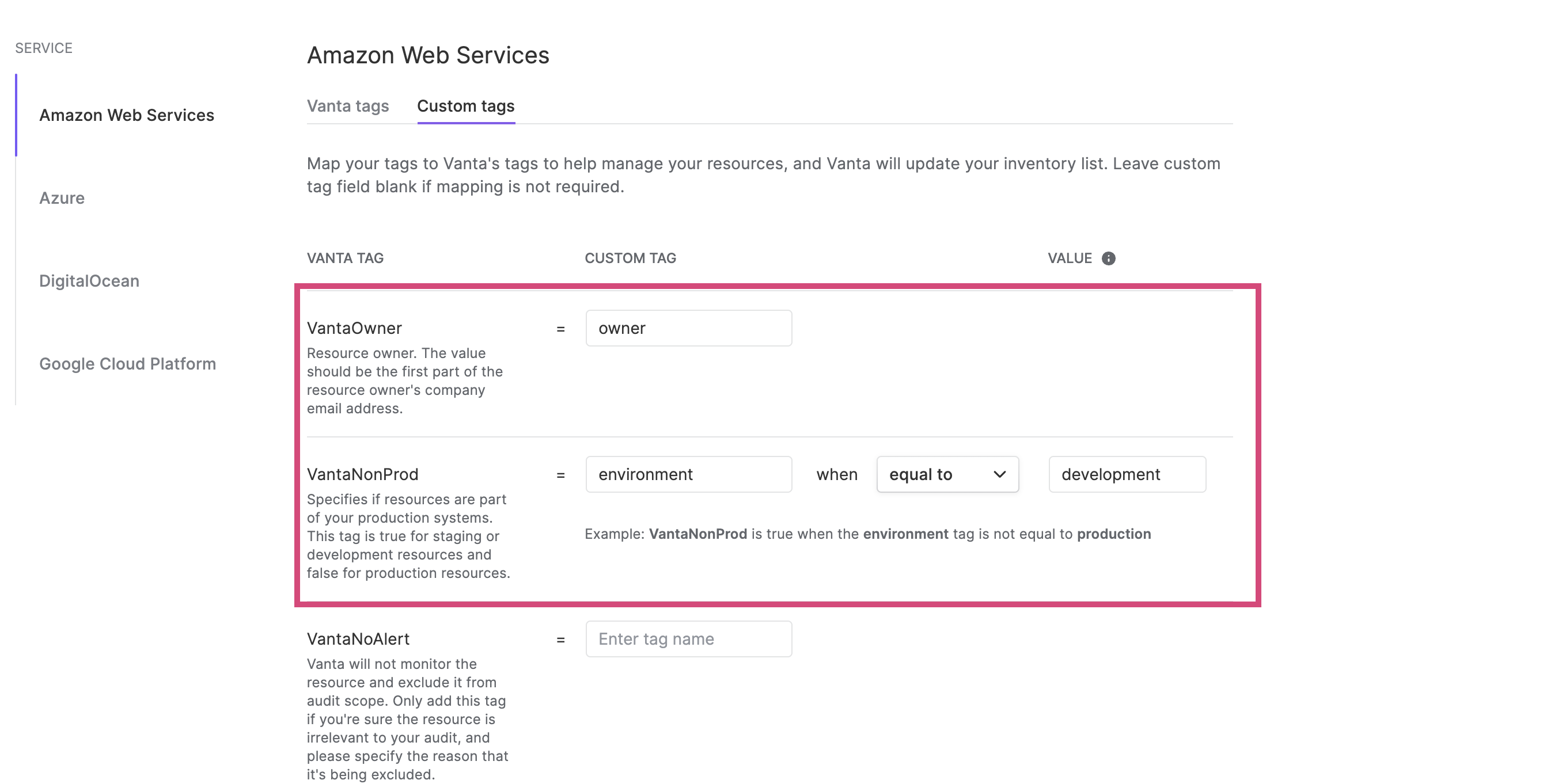Viewport: 1562px width, 784px height.
Task: Click the VantaNonProd environment tag field
Action: pyautogui.click(x=689, y=474)
